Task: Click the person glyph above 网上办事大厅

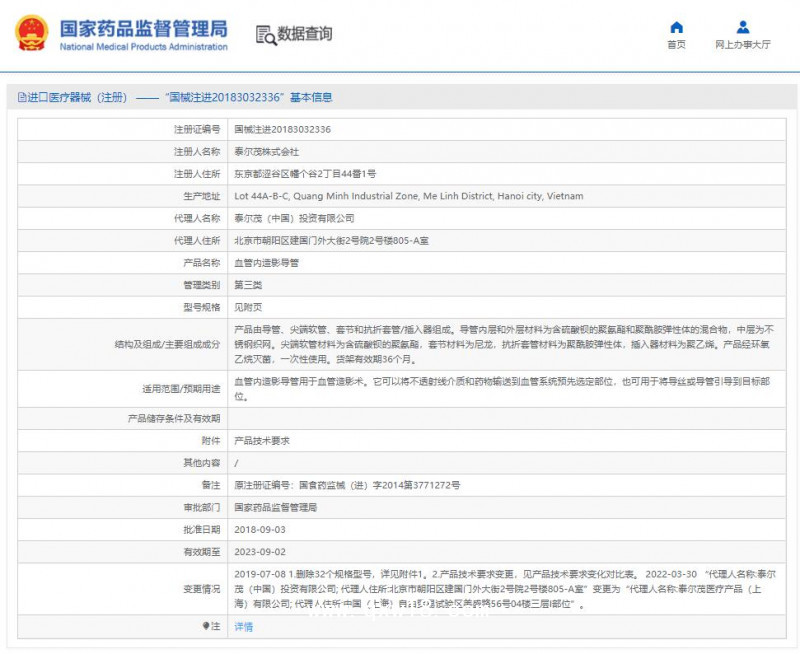Action: point(741,27)
